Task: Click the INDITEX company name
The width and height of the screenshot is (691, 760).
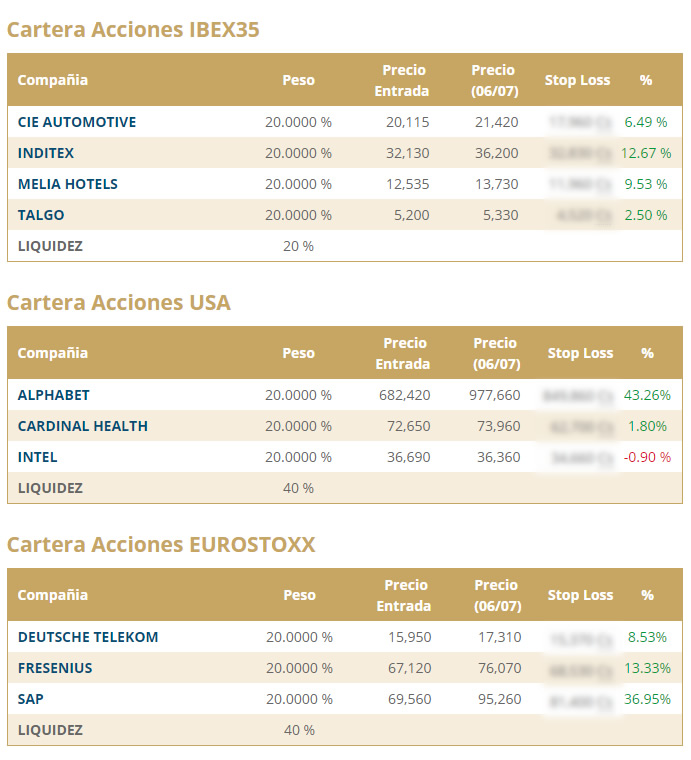Action: tap(46, 153)
